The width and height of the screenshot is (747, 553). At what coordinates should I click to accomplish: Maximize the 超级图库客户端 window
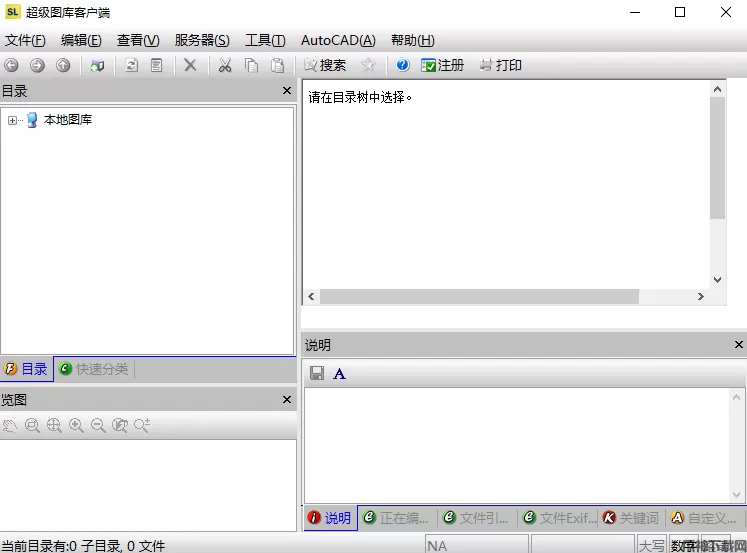click(x=680, y=12)
